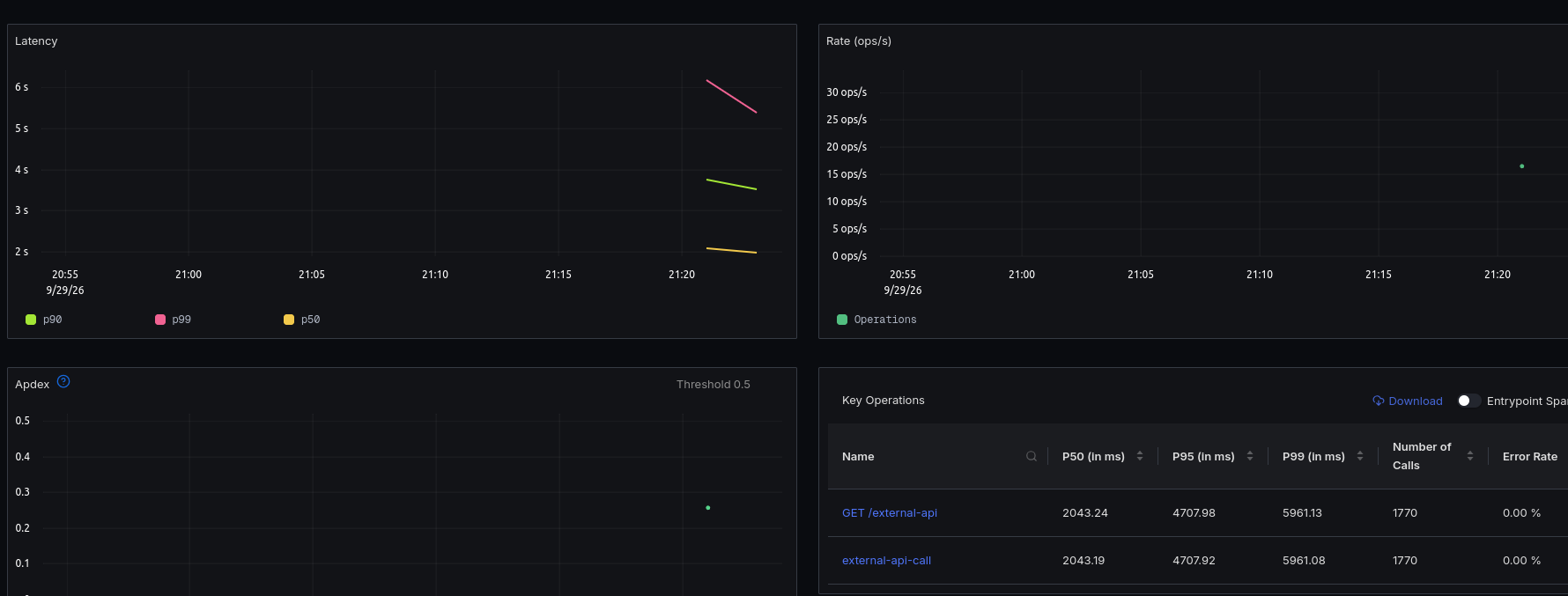Click the yellow p50 latency line
Image resolution: width=1568 pixels, height=596 pixels.
pos(731,250)
